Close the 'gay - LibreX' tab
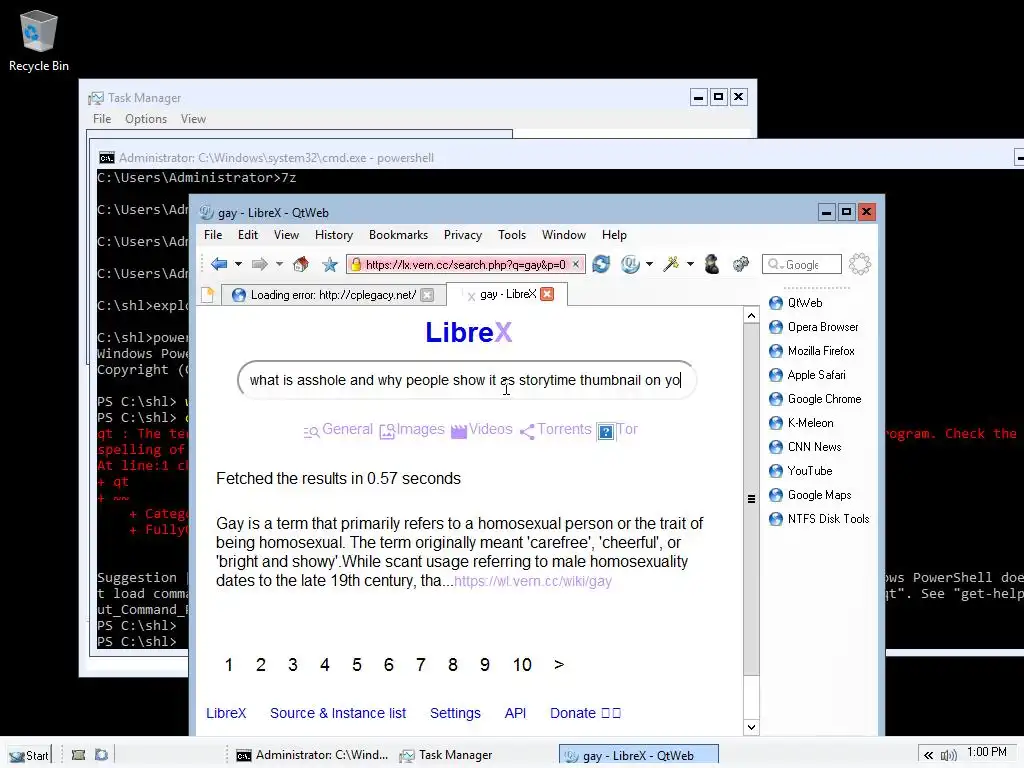 click(x=547, y=294)
